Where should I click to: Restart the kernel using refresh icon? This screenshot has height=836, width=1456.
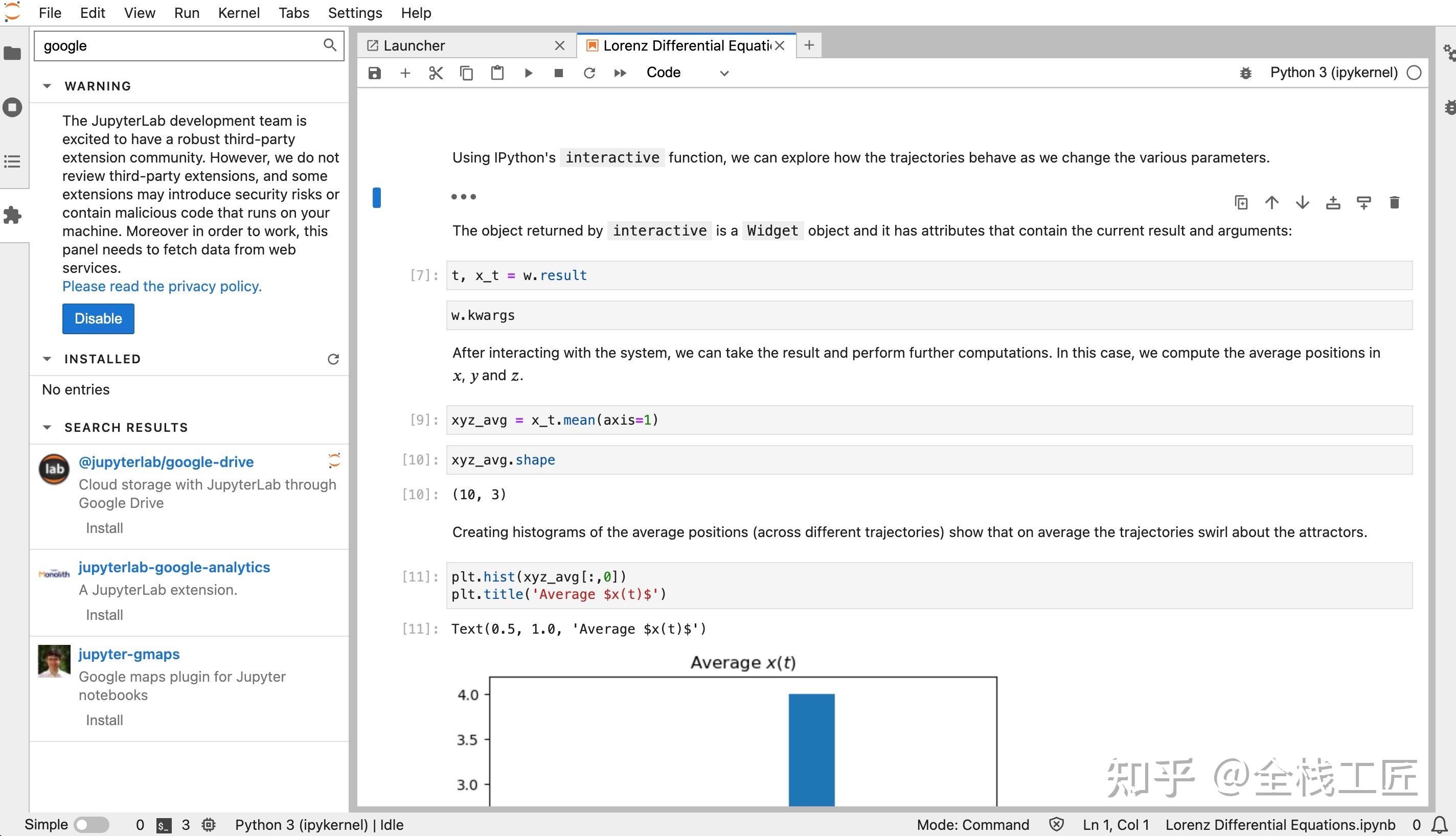tap(589, 73)
